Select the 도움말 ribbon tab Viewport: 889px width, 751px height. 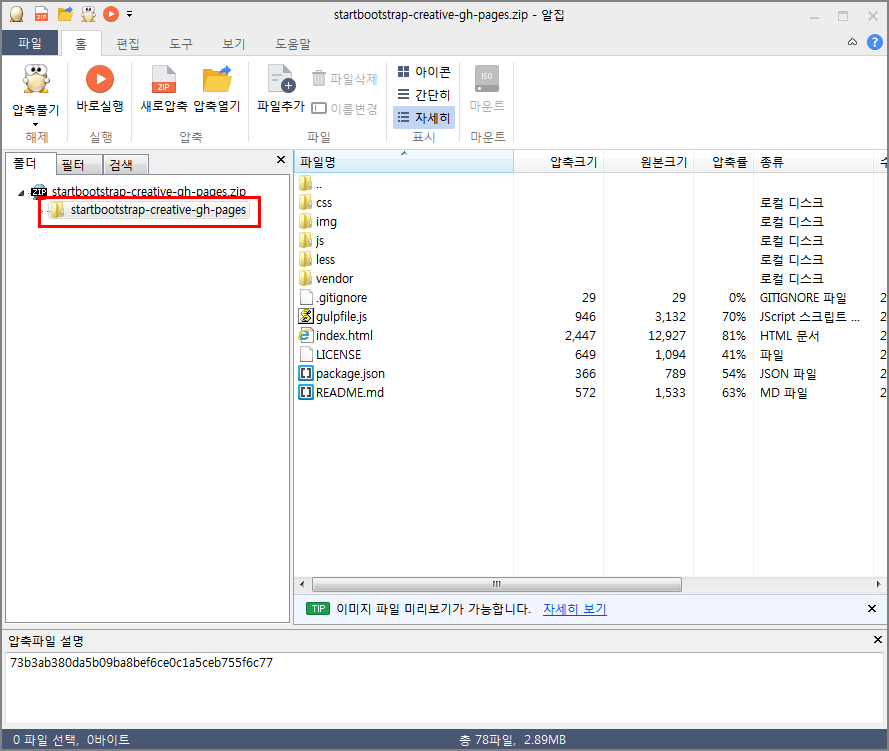293,44
